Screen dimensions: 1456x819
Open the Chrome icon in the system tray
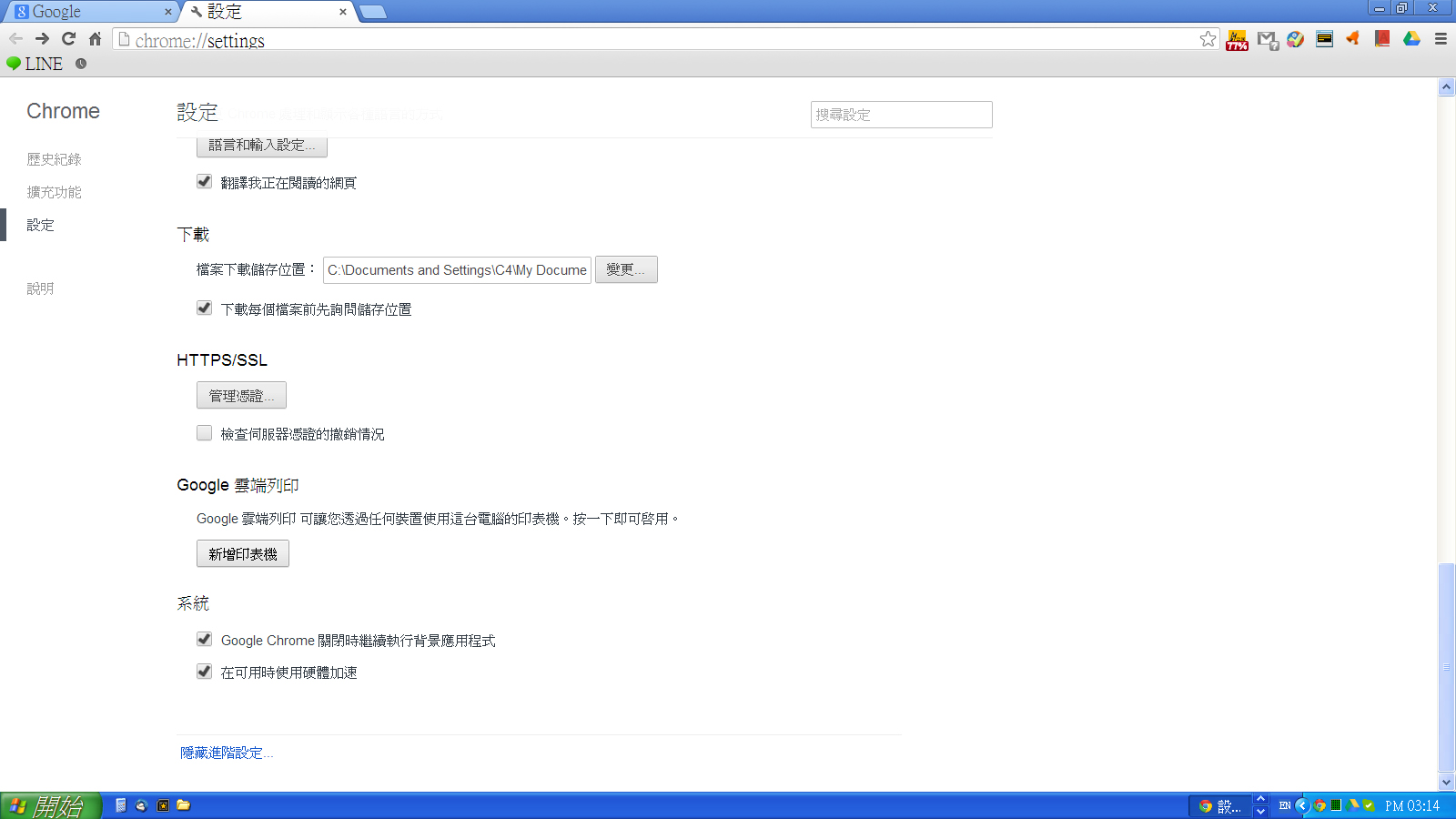point(1319,805)
